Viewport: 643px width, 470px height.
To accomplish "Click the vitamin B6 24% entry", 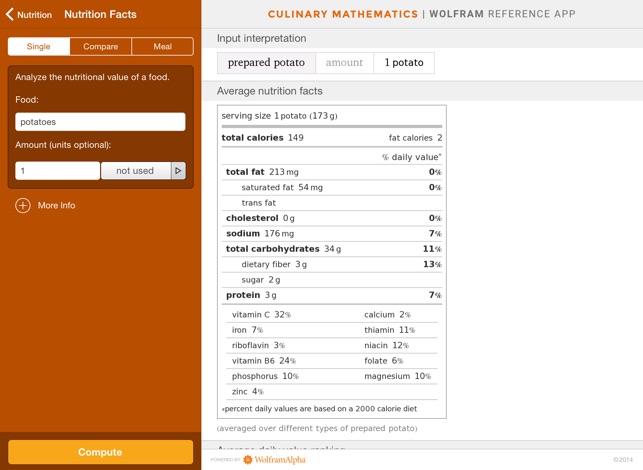I will 264,360.
